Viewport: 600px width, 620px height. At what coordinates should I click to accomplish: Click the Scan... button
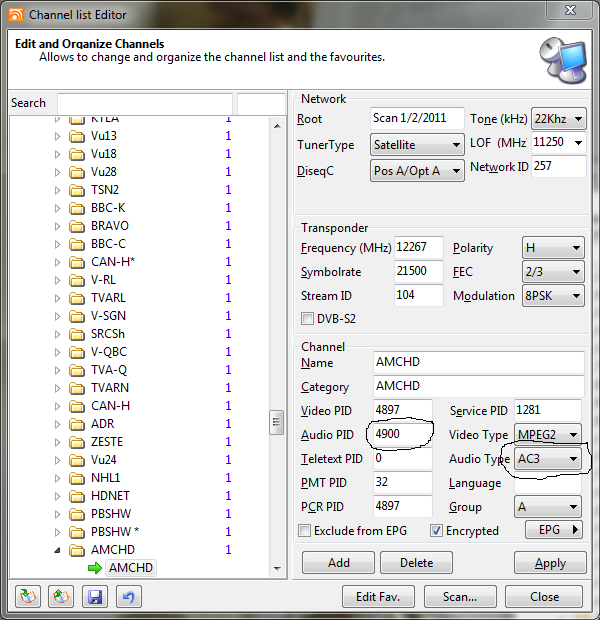coord(459,597)
